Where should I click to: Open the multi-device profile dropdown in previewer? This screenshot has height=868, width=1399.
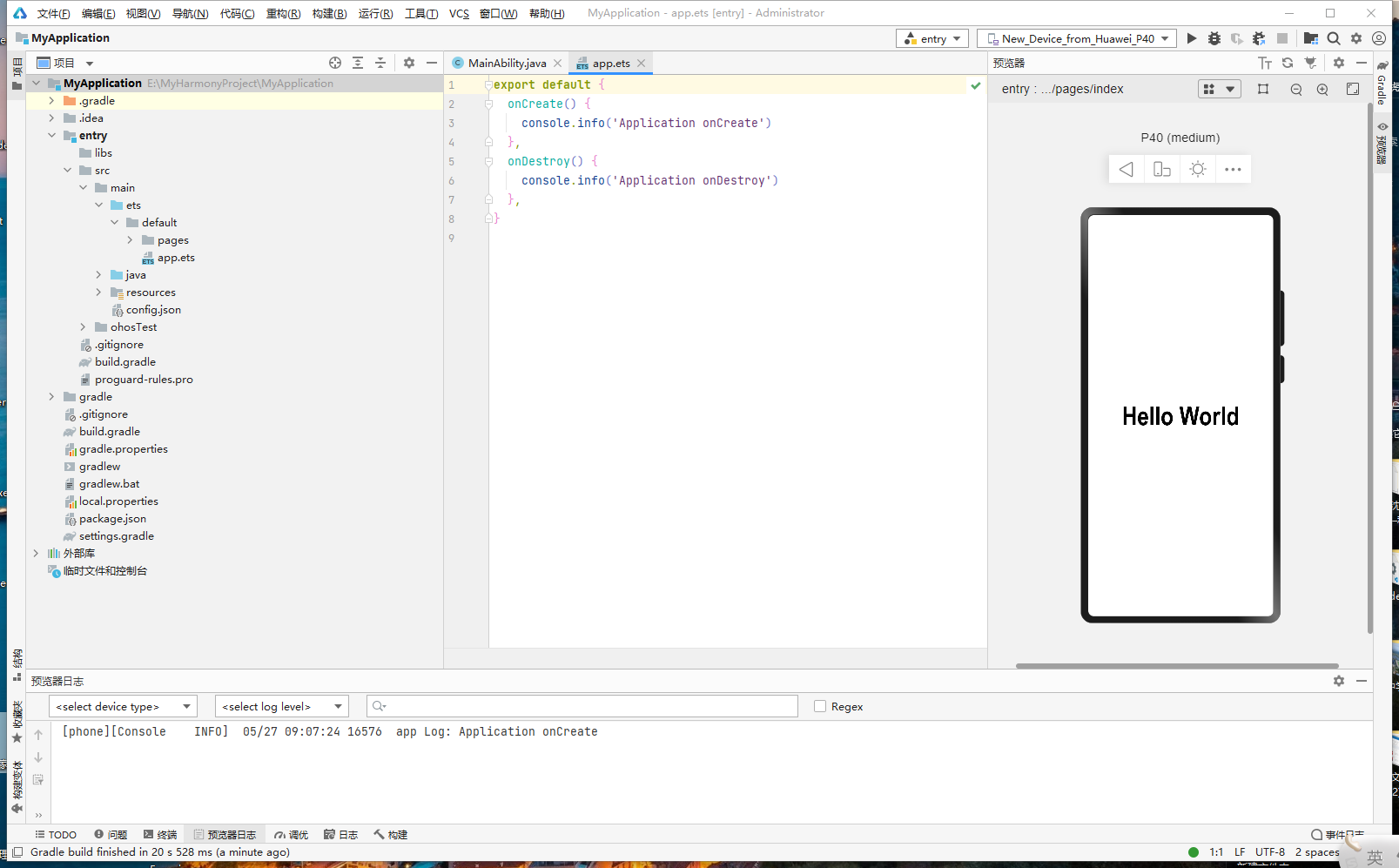click(x=1219, y=89)
